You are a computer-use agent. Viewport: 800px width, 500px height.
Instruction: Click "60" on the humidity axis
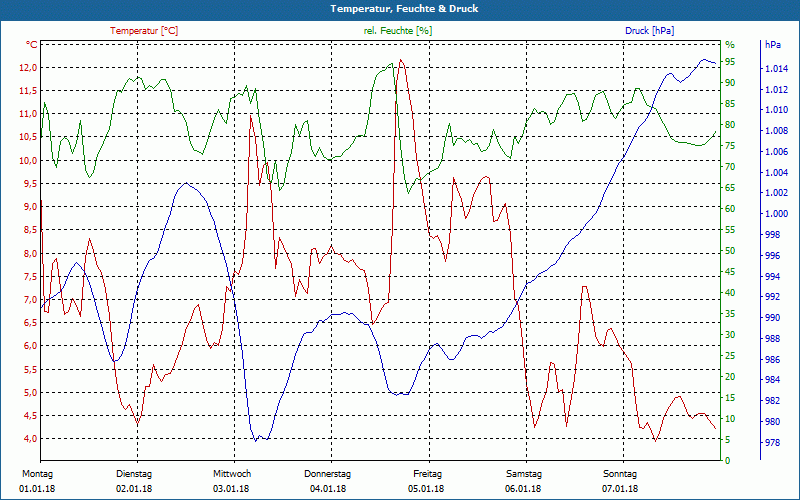pos(730,209)
